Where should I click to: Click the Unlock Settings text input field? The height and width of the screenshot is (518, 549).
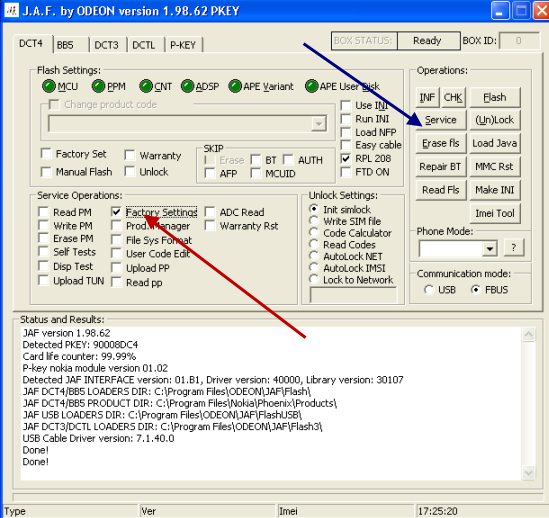[x=354, y=295]
